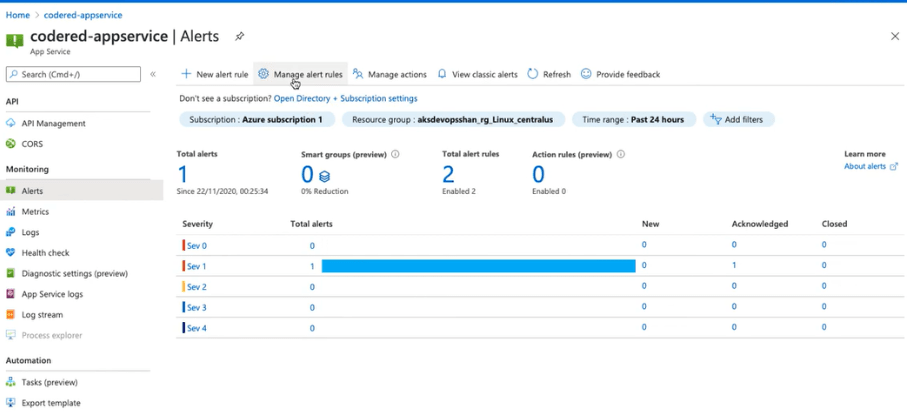
Task: Click the Sev 3 severity link
Action: click(x=197, y=307)
